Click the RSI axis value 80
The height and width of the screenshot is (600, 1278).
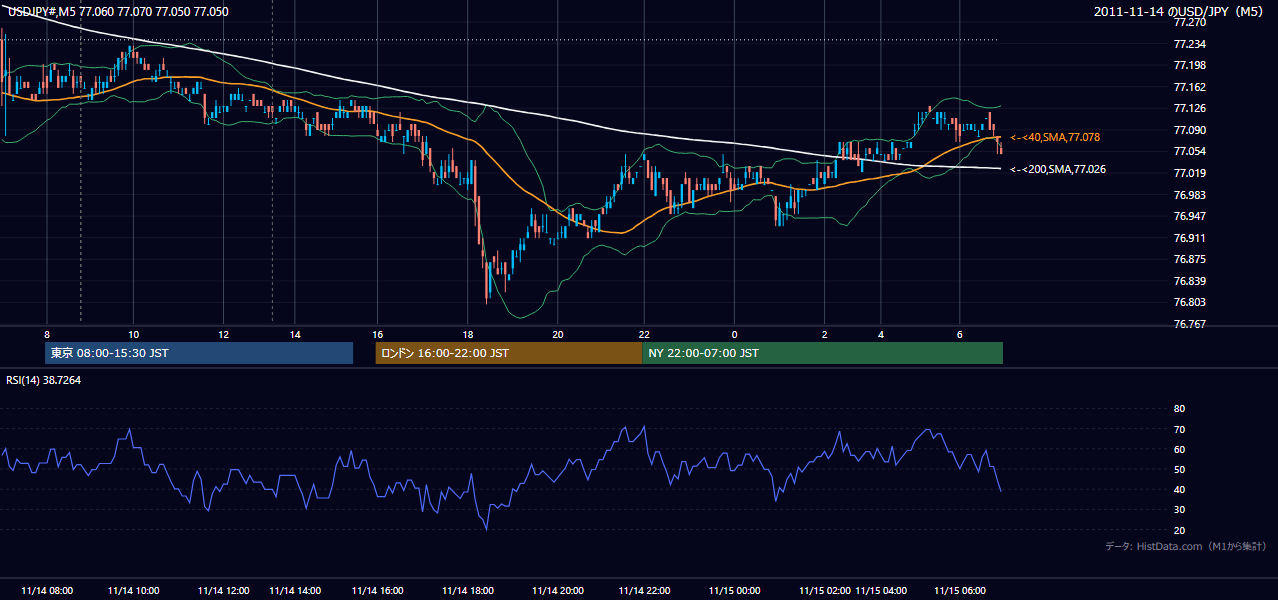(1179, 409)
